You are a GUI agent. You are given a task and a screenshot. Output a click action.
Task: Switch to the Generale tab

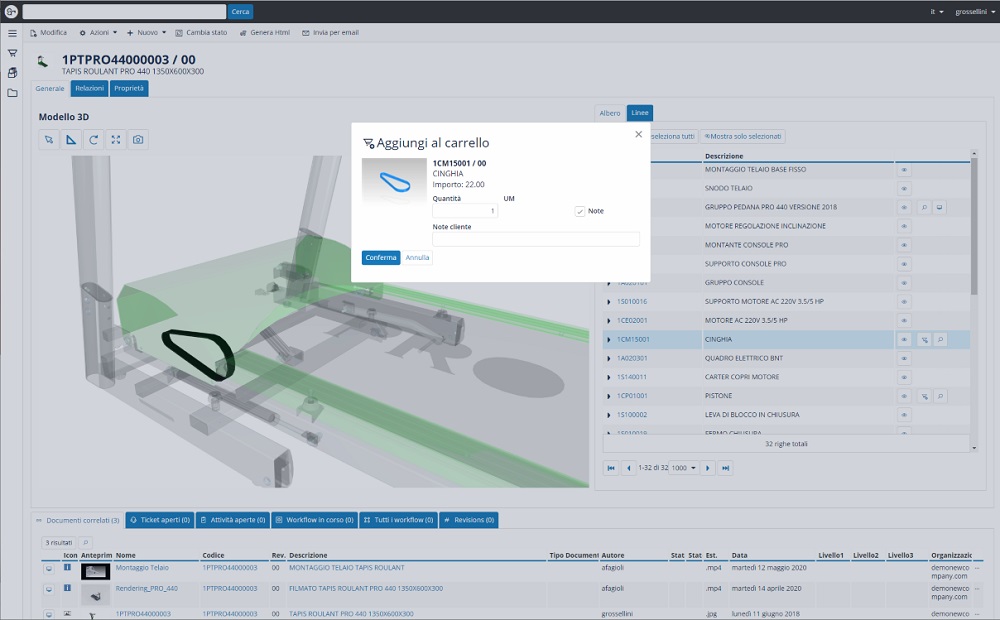[x=50, y=89]
